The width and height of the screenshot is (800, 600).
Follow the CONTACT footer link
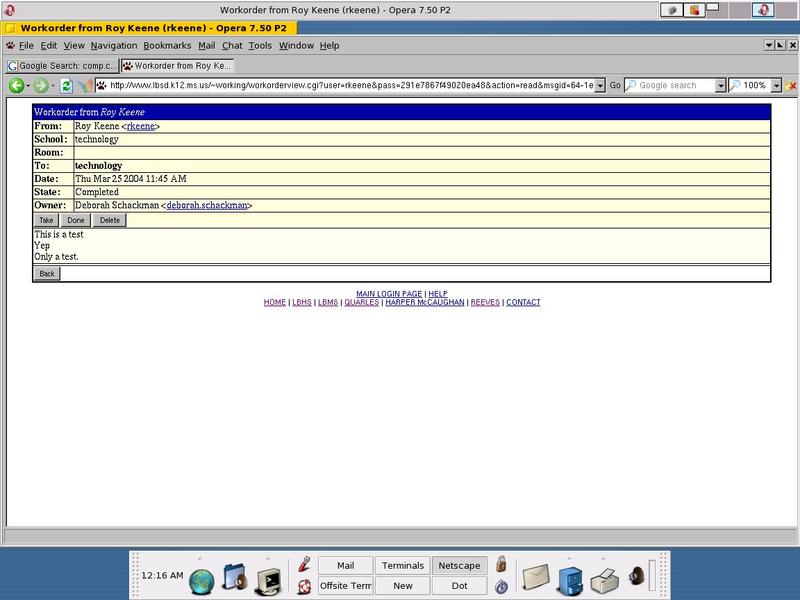point(523,302)
